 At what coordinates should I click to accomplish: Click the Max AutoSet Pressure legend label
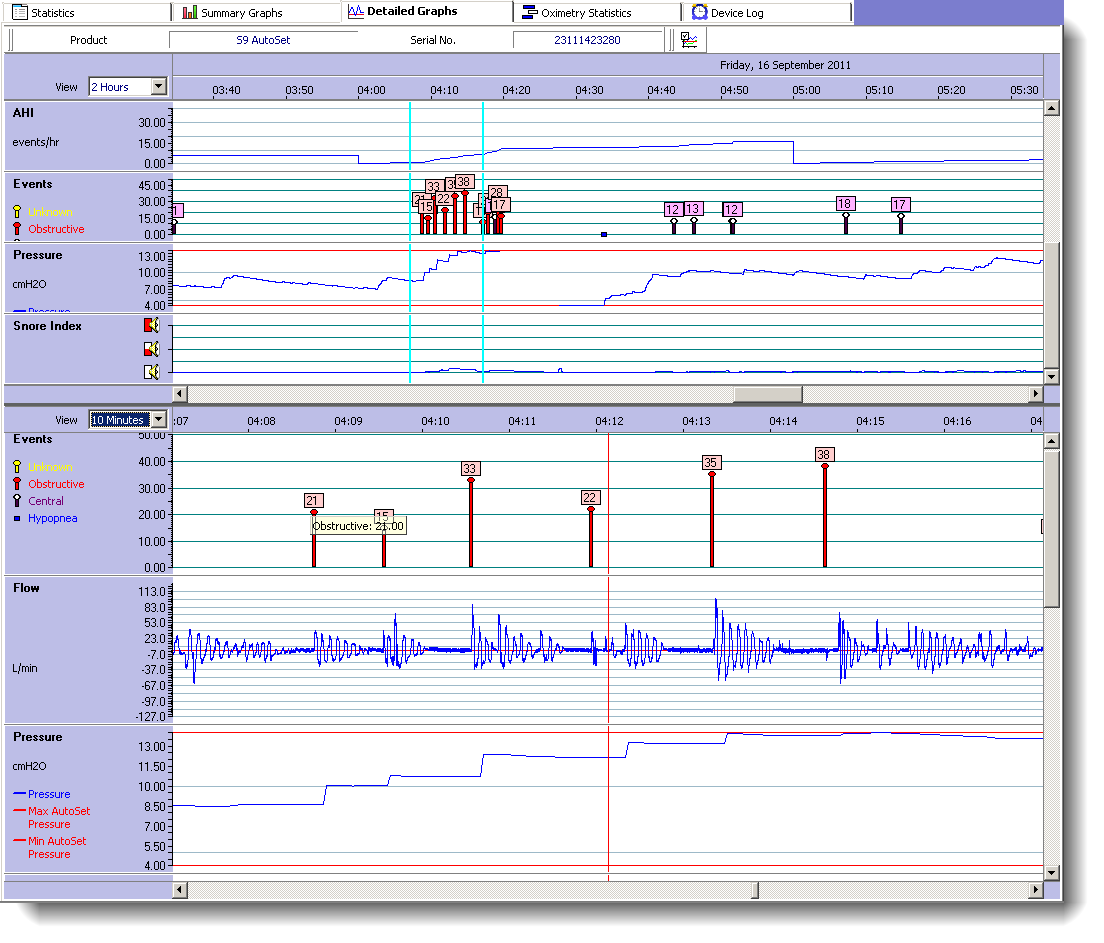[x=59, y=818]
